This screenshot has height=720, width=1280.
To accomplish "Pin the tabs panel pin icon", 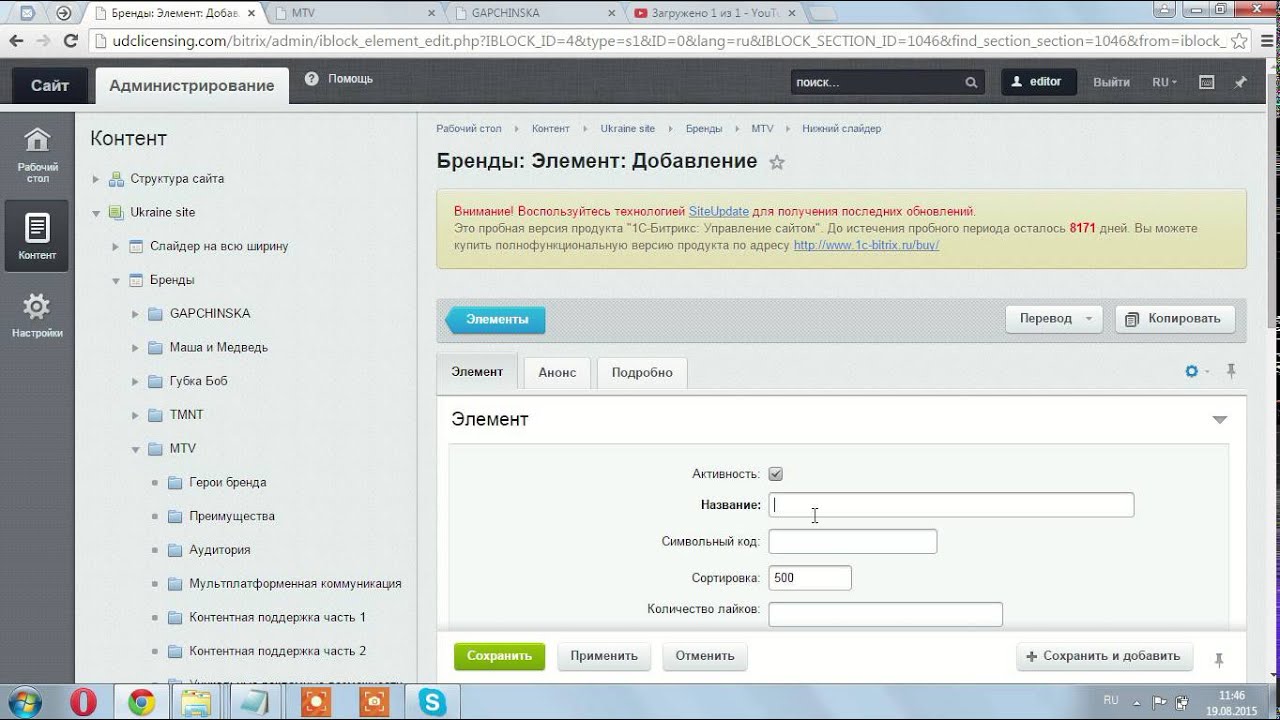I will (1231, 371).
